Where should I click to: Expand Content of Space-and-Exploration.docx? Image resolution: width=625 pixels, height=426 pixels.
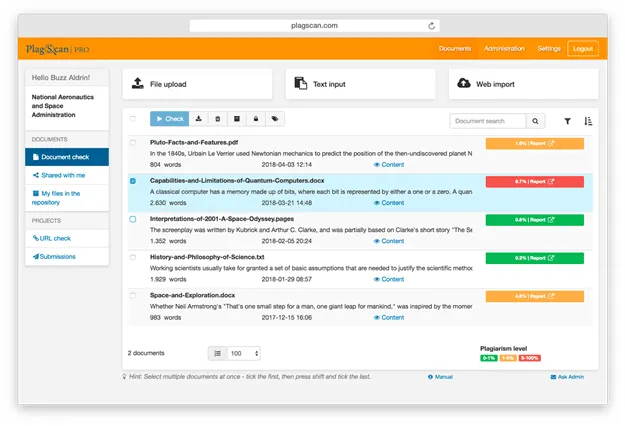point(389,317)
